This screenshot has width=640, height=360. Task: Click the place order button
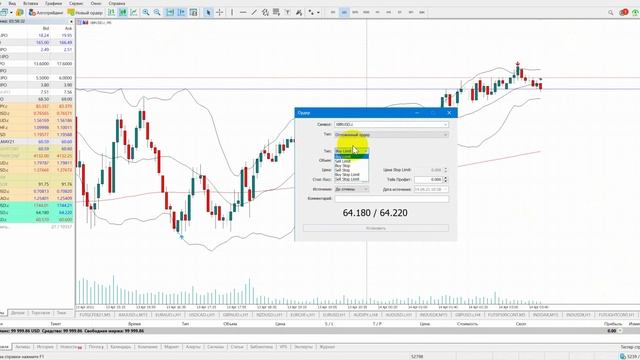pyautogui.click(x=376, y=228)
